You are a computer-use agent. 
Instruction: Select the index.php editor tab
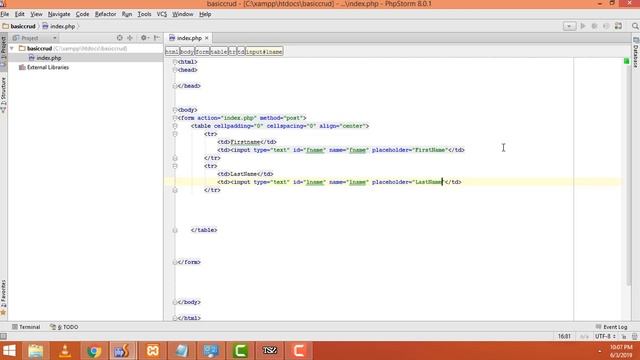click(189, 38)
